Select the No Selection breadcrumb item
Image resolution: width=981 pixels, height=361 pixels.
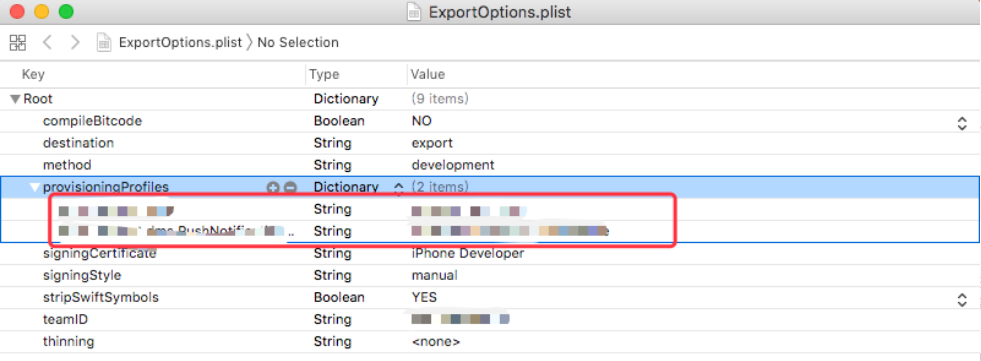tap(298, 43)
